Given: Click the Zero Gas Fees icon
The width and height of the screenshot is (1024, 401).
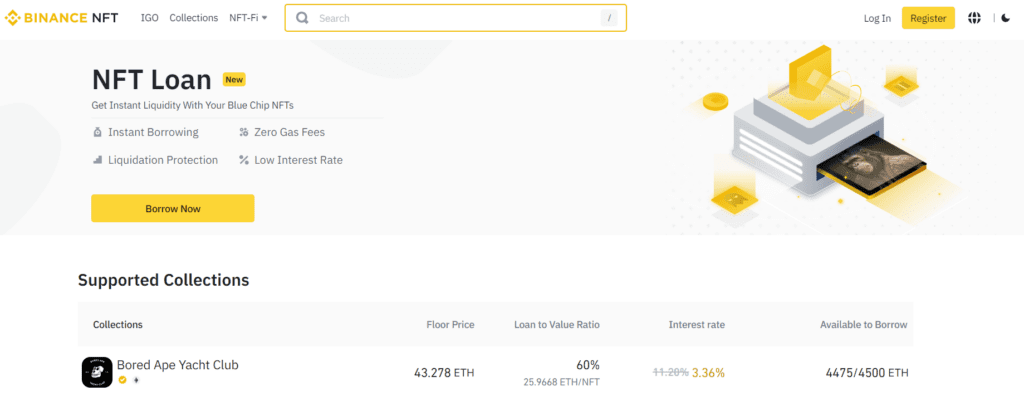Looking at the screenshot, I should pyautogui.click(x=244, y=133).
